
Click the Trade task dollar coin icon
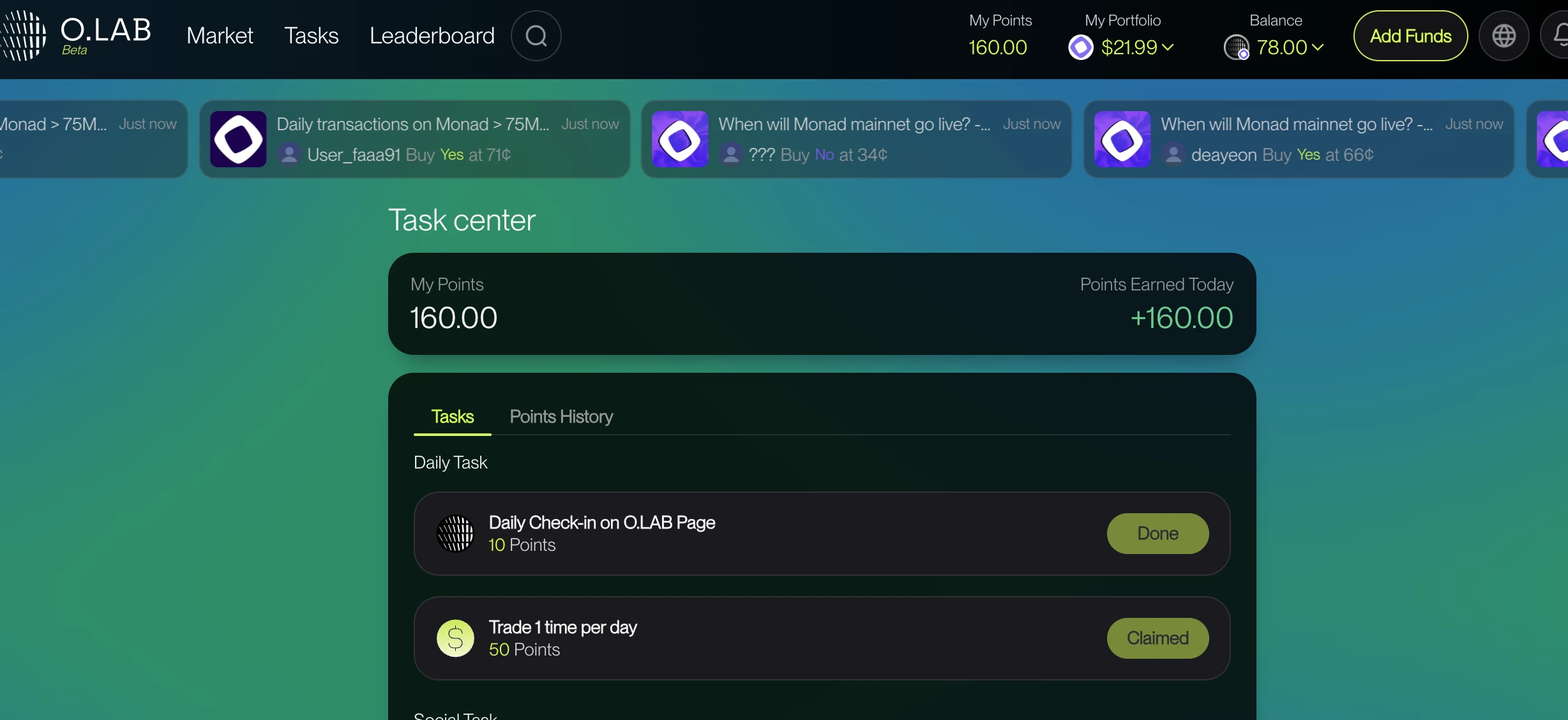tap(455, 637)
